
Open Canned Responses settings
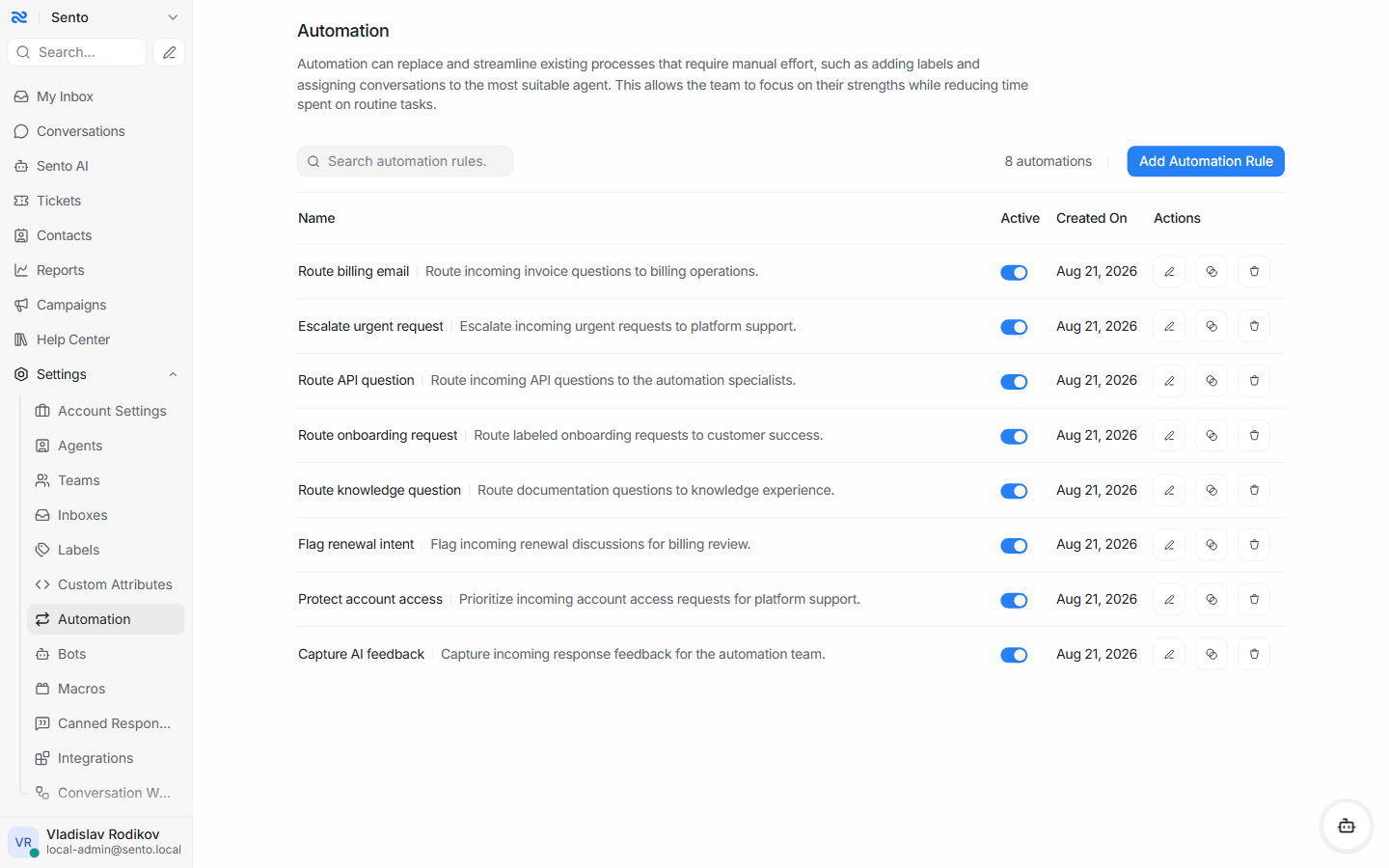point(106,723)
